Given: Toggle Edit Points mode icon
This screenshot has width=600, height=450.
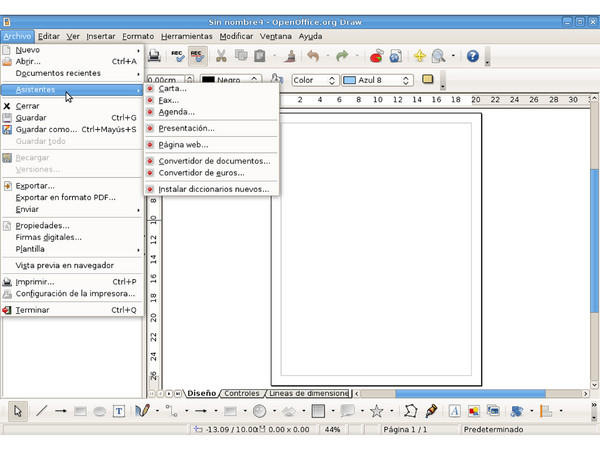Looking at the screenshot, I should (410, 411).
